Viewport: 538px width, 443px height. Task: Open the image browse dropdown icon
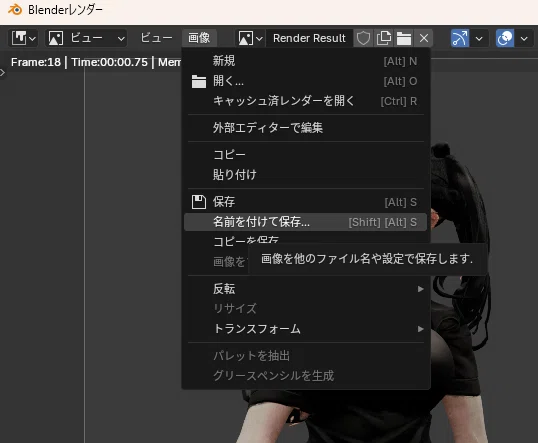tap(250, 38)
